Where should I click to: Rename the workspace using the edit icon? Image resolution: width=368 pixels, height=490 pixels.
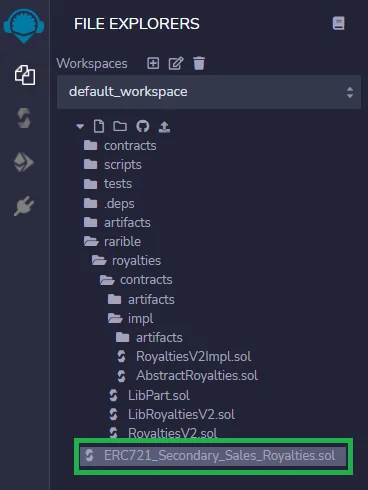[x=176, y=63]
